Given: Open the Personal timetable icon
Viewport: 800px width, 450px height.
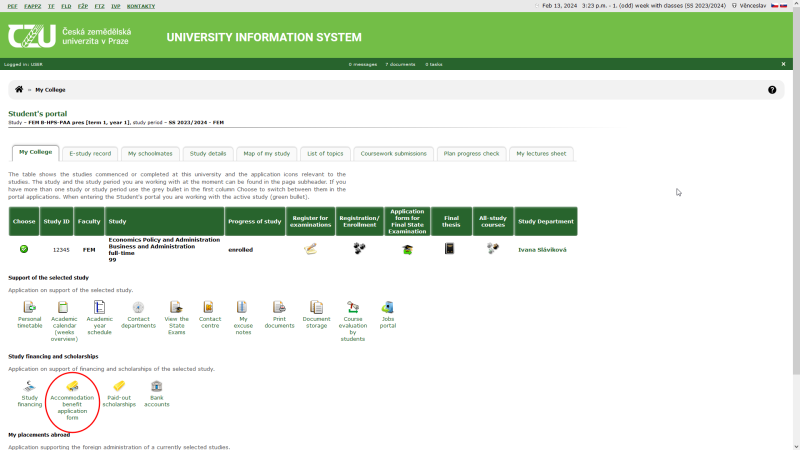Looking at the screenshot, I should [29, 307].
